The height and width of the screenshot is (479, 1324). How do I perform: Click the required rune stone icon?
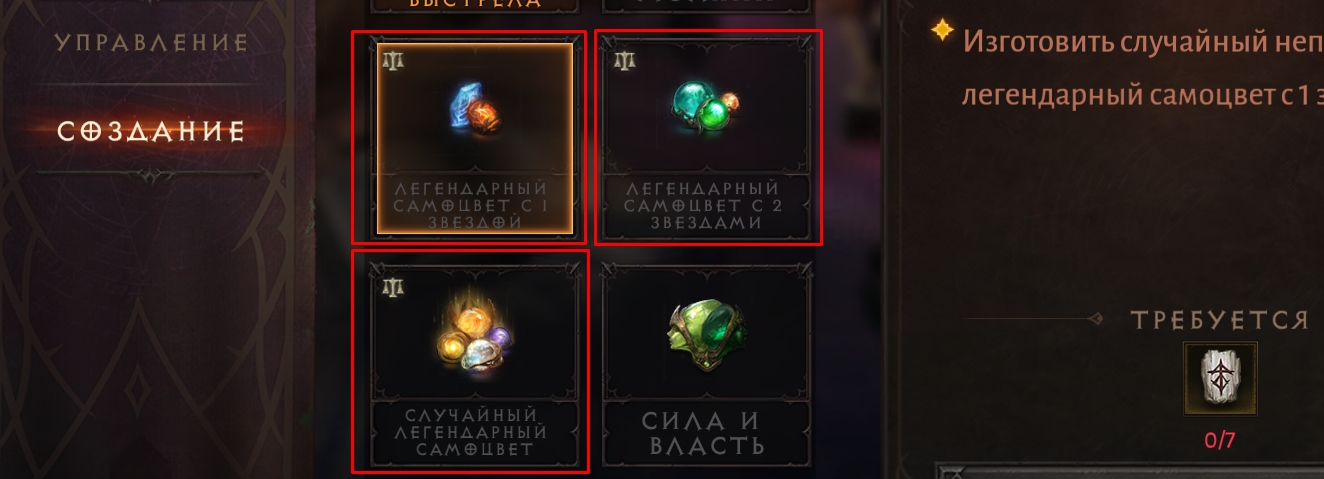pyautogui.click(x=1220, y=378)
